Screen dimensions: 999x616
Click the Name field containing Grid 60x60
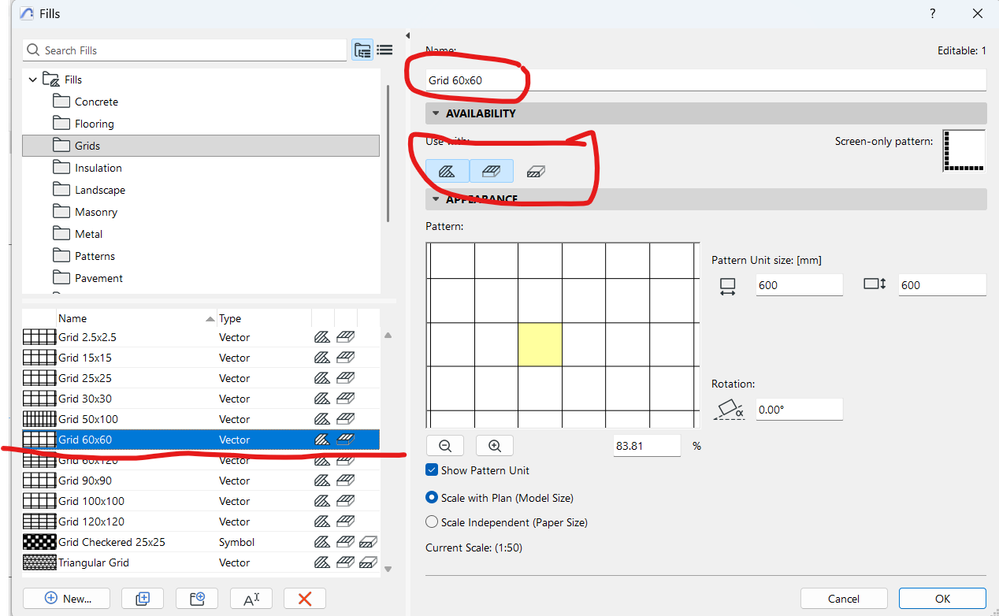pyautogui.click(x=706, y=80)
